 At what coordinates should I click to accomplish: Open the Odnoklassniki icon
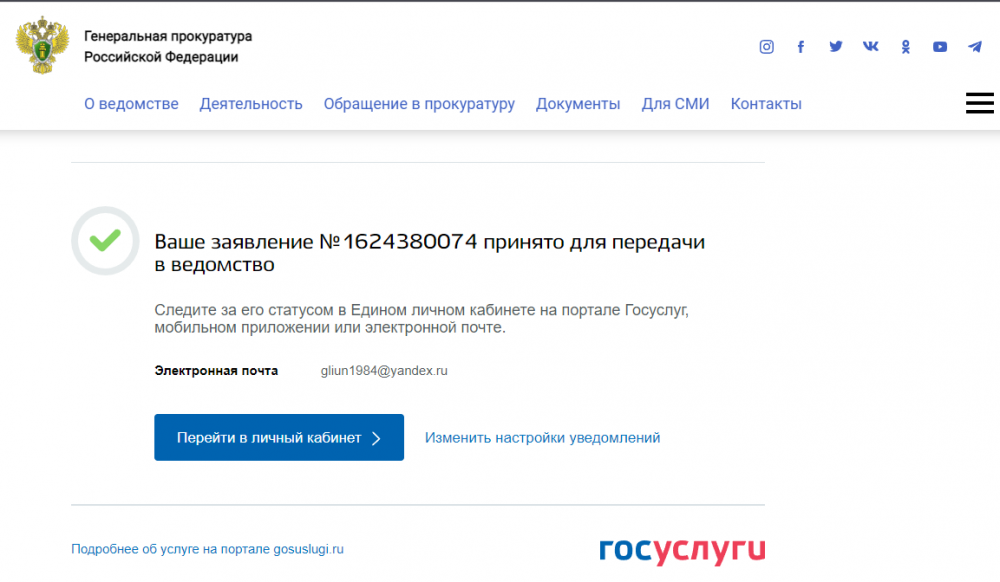click(x=906, y=46)
